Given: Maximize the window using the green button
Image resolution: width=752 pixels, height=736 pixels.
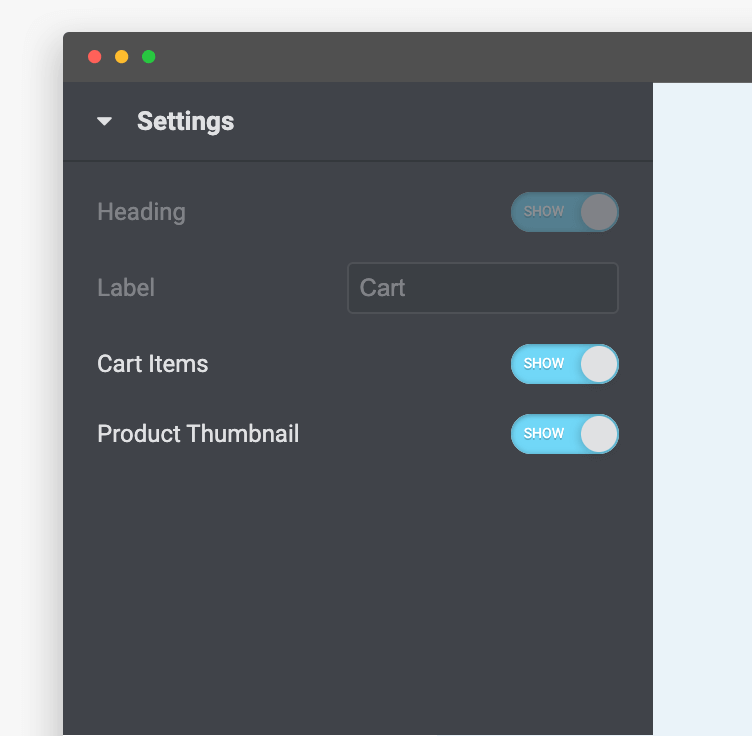Looking at the screenshot, I should point(149,57).
